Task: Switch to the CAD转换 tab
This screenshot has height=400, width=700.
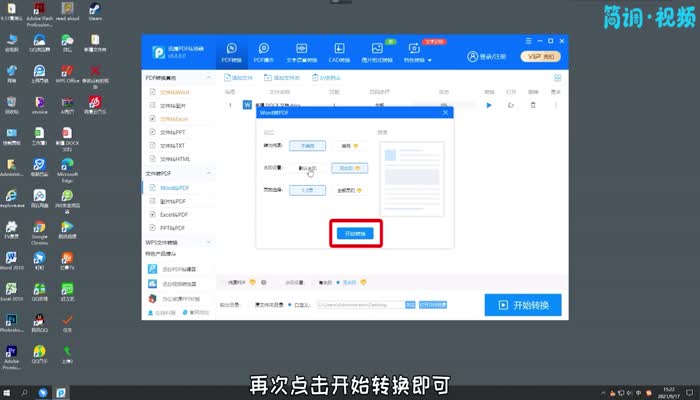Action: 340,52
